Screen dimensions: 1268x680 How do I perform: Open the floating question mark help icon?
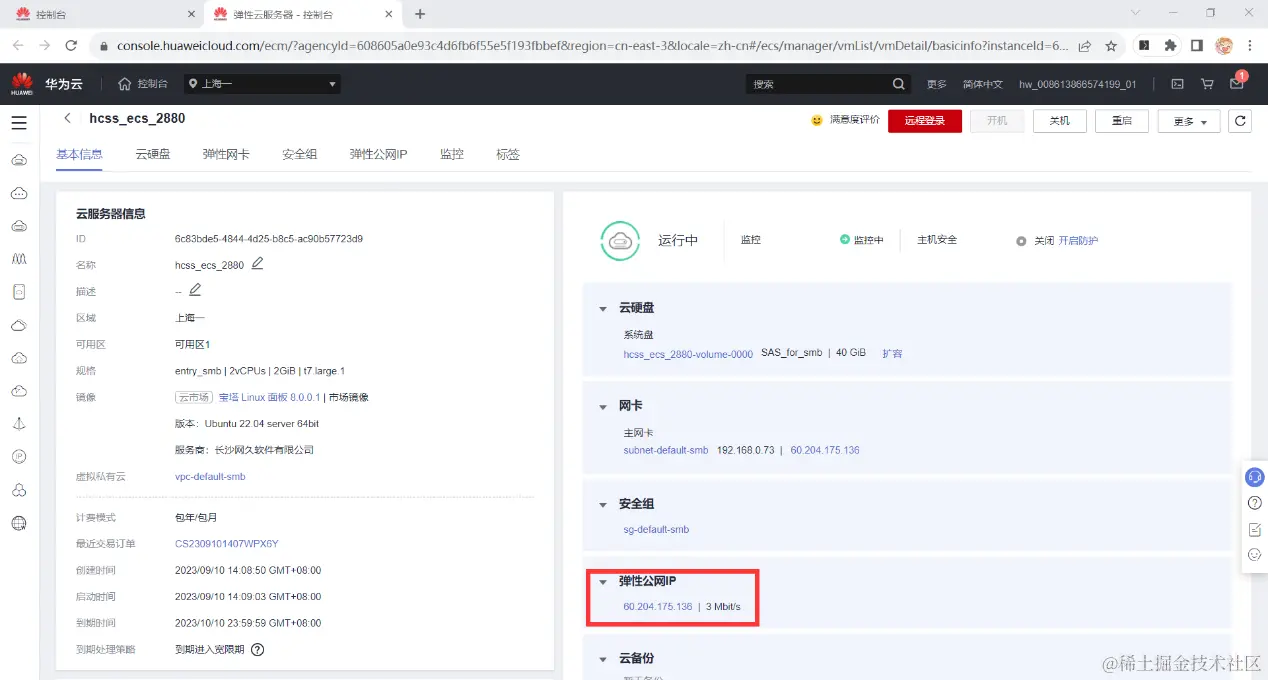tap(1254, 503)
